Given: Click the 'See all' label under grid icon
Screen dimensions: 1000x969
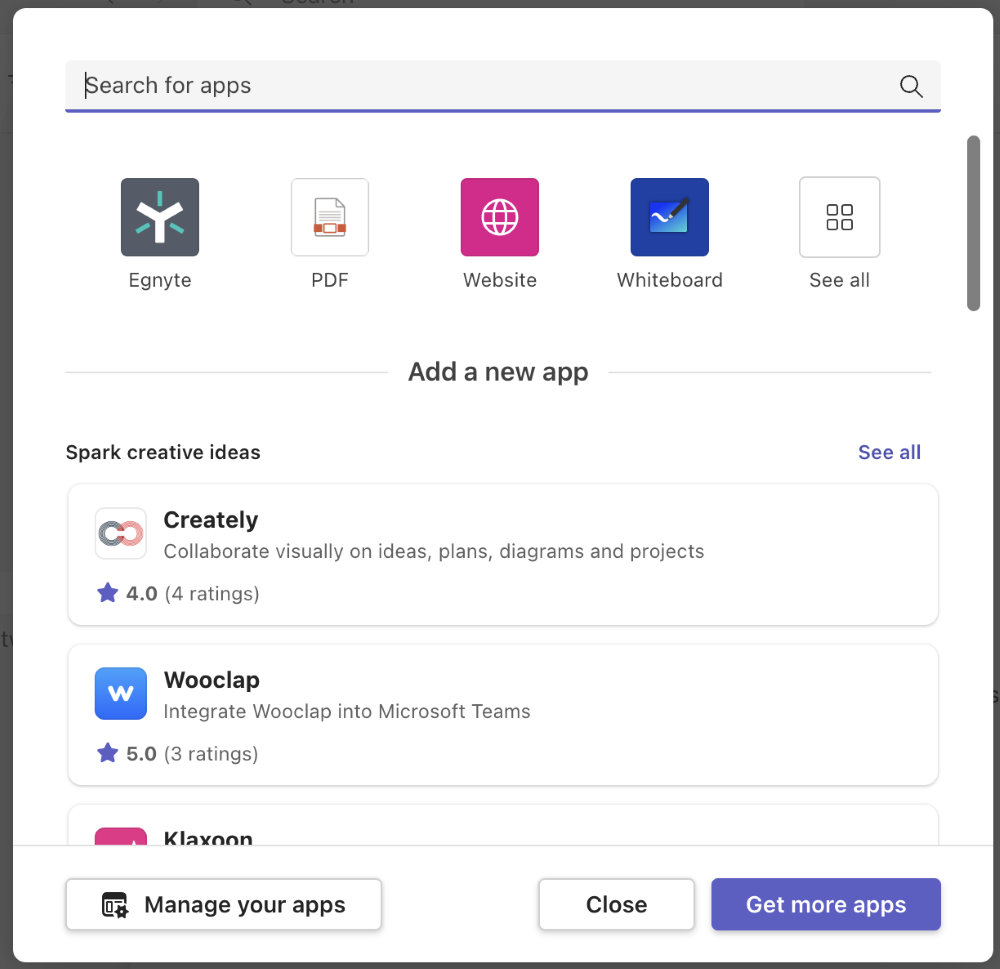Looking at the screenshot, I should click(839, 280).
